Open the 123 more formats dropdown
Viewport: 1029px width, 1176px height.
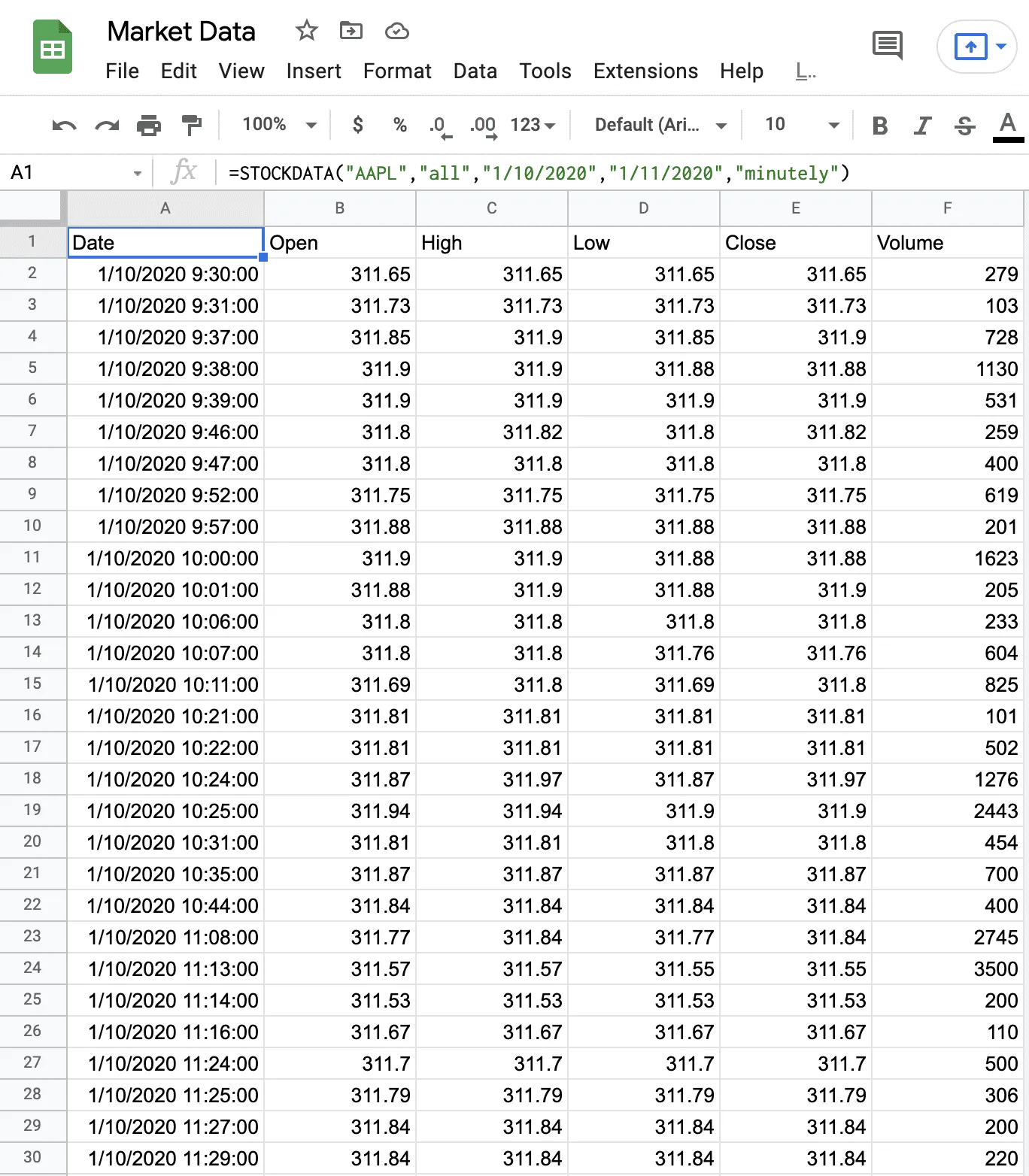(x=533, y=125)
